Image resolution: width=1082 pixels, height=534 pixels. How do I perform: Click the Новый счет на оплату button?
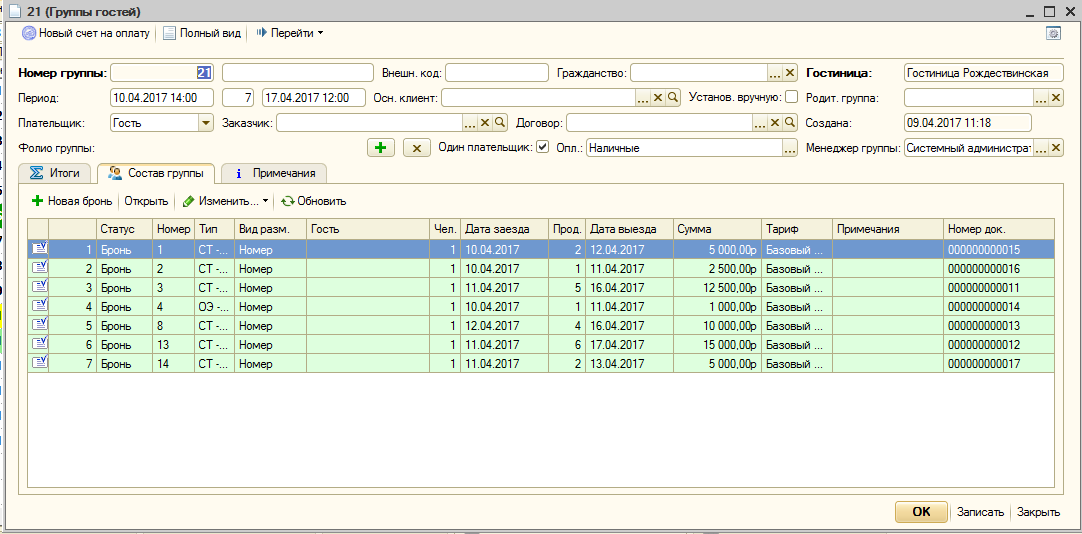(x=86, y=32)
